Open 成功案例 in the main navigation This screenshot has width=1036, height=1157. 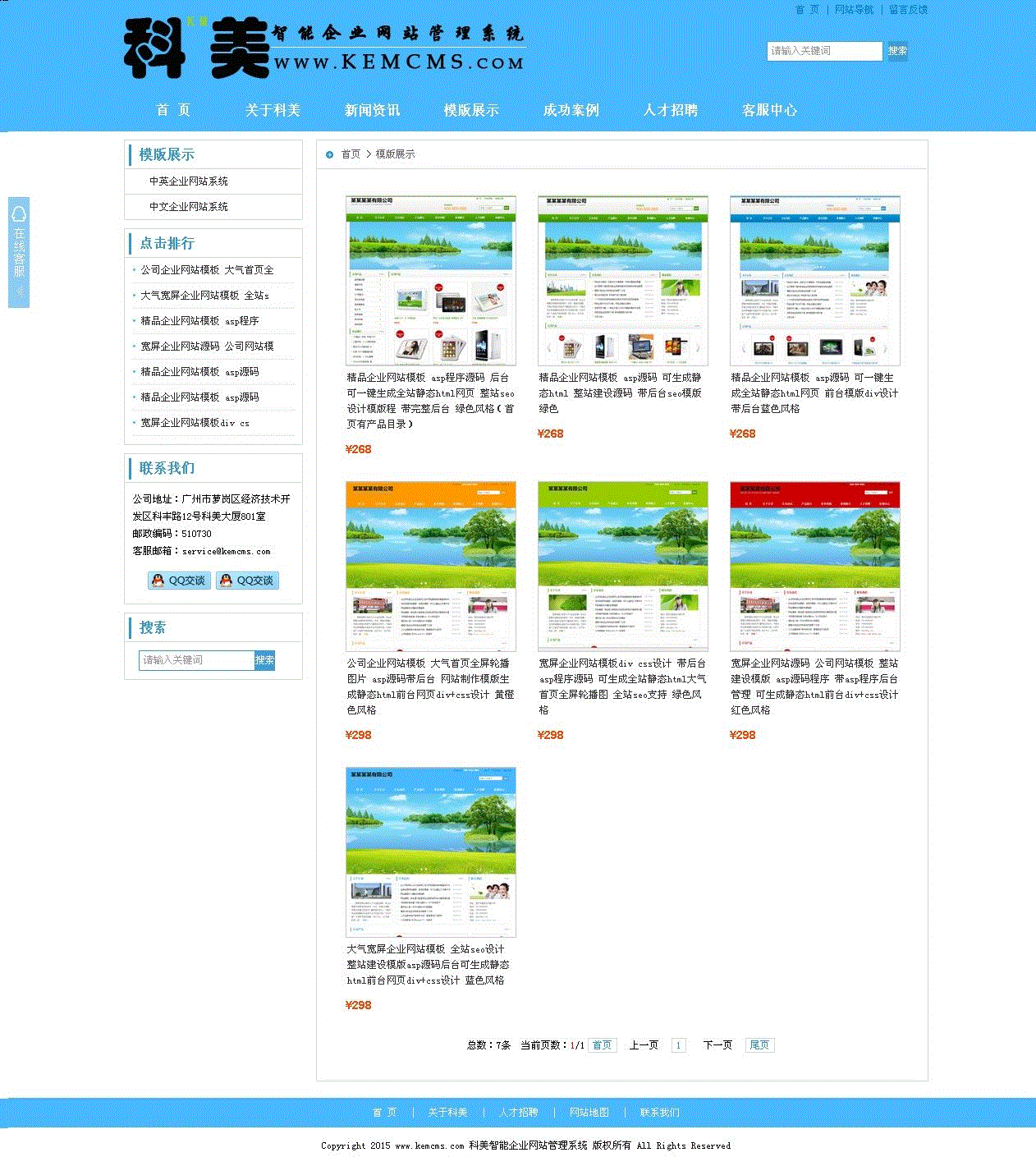click(x=571, y=110)
